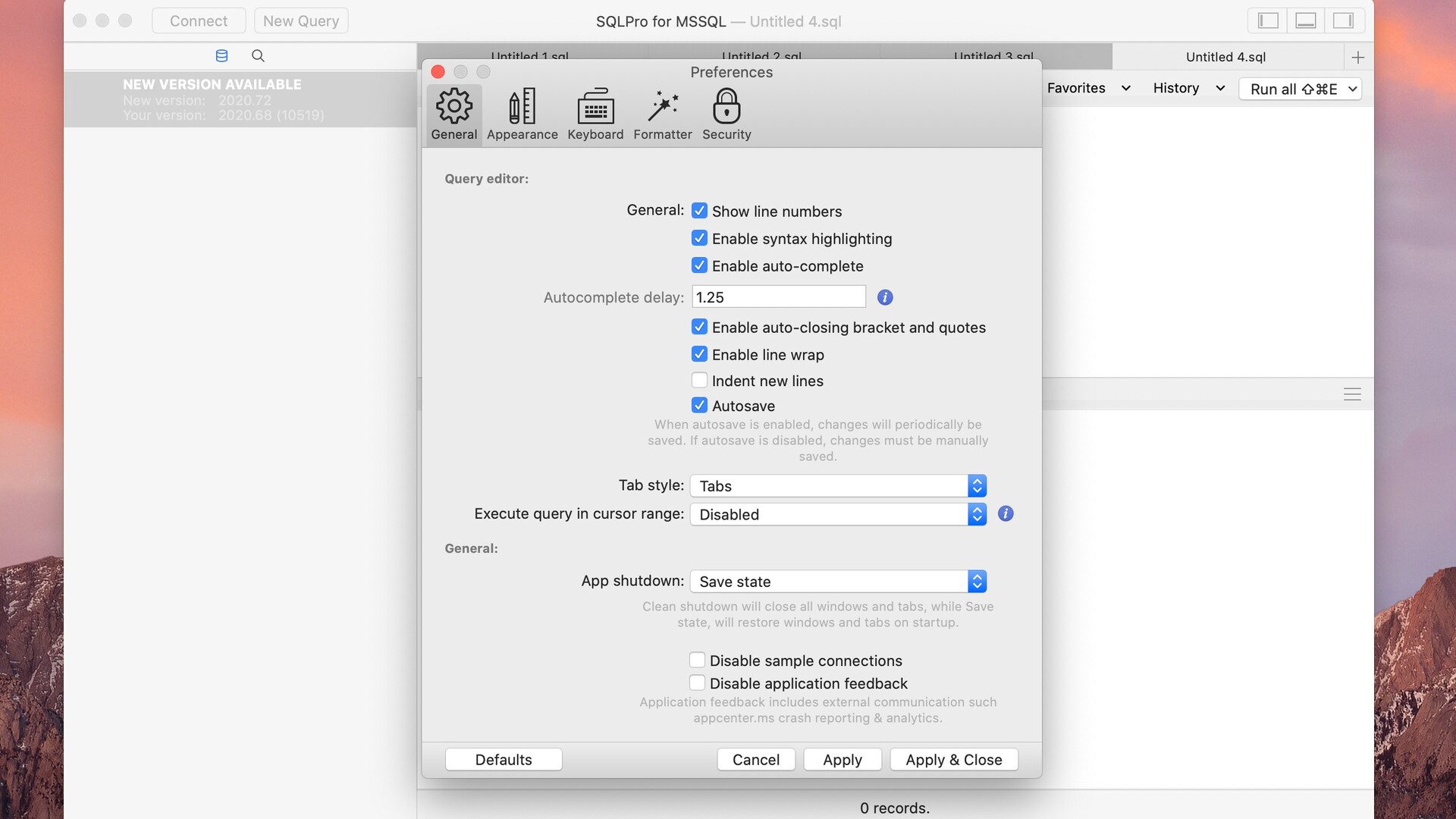This screenshot has width=1456, height=819.
Task: Open the Formatter preferences pane
Action: (x=662, y=115)
